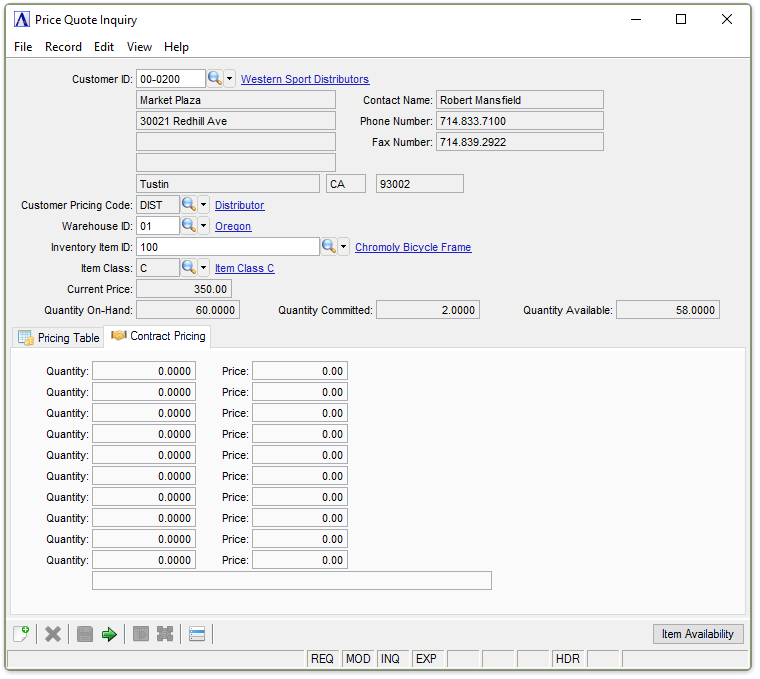Screen dimensions: 760x679
Task: Click the Item Class lookup magnifier
Action: point(188,268)
